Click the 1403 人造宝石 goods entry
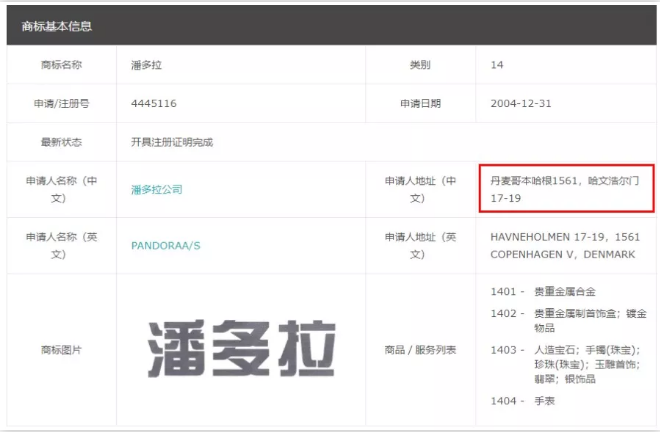This screenshot has width=660, height=432. coord(565,364)
